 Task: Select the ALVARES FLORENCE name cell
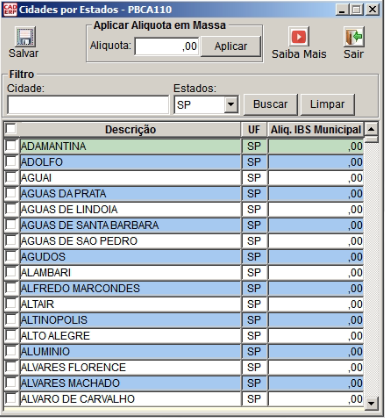(130, 367)
